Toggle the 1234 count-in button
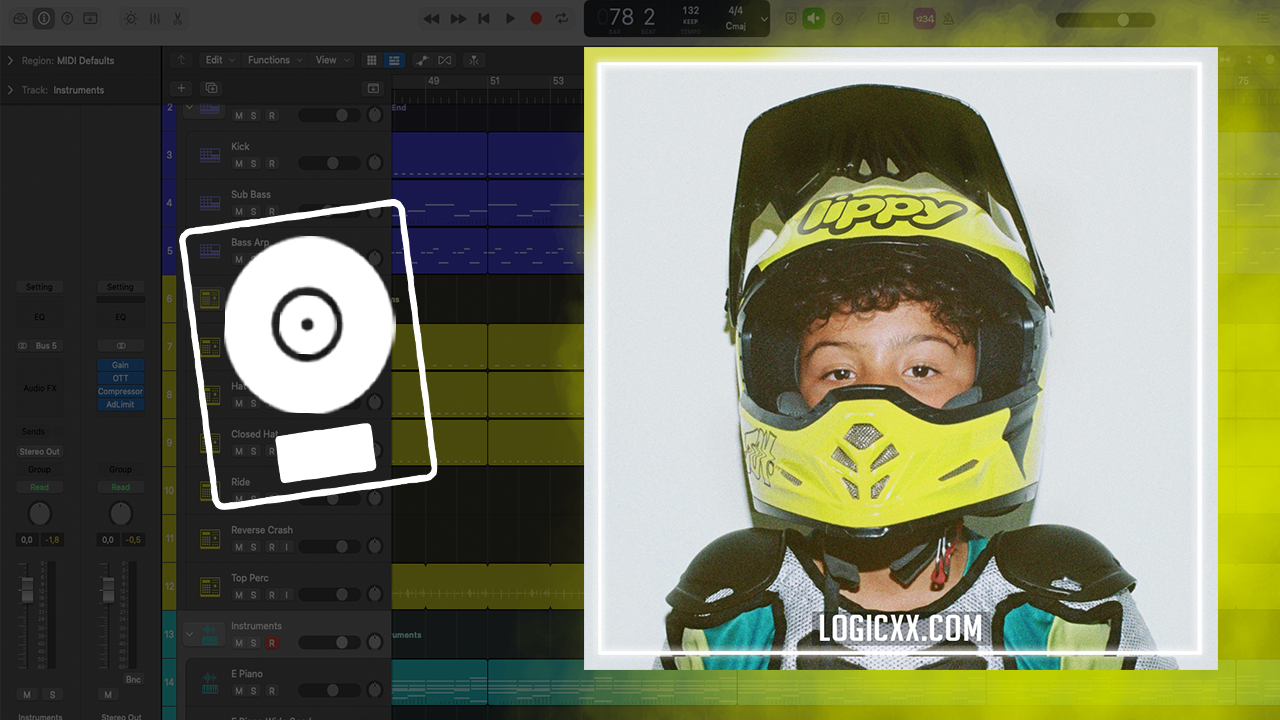The height and width of the screenshot is (720, 1280). point(924,18)
